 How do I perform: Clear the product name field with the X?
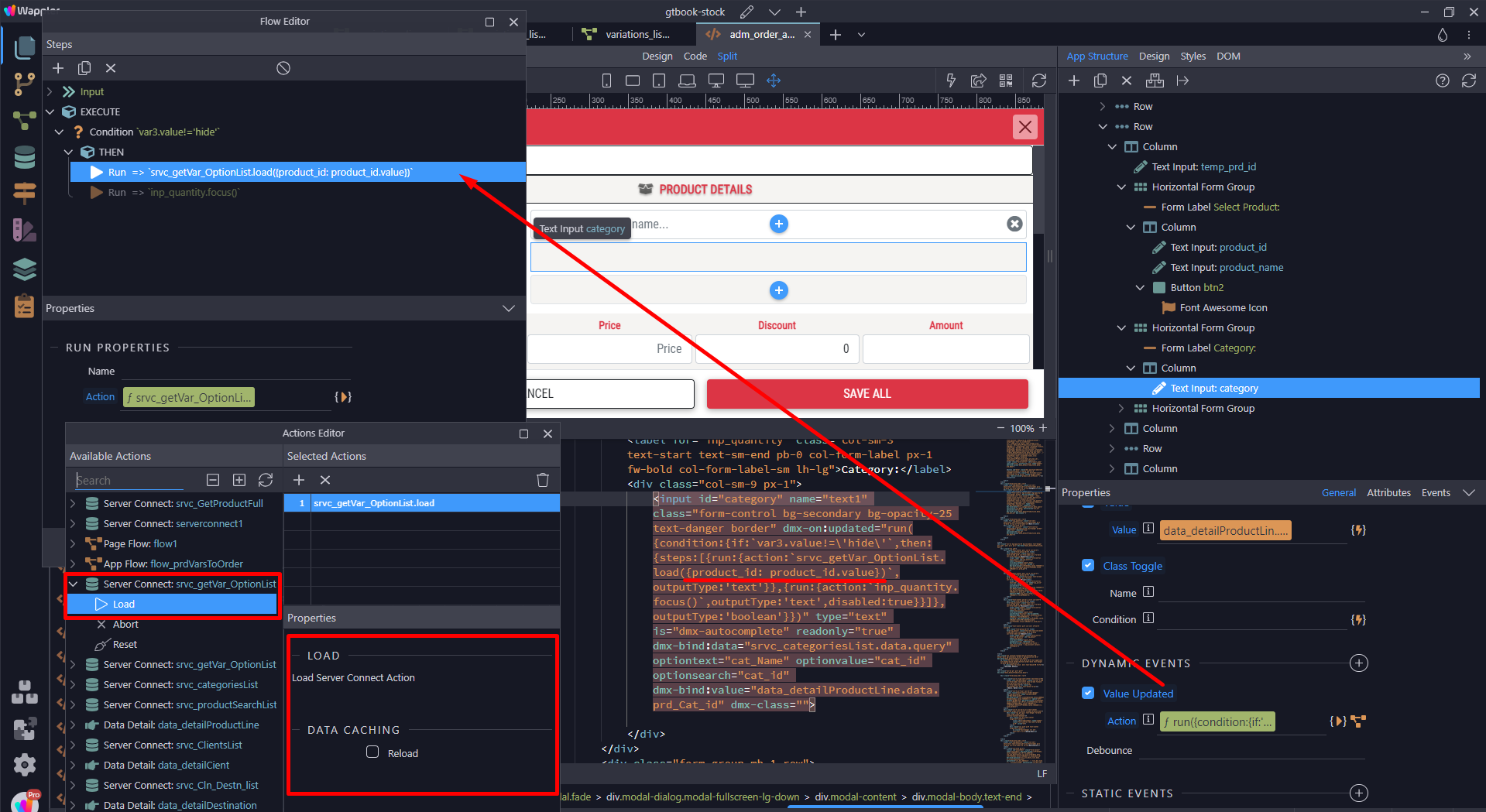(x=1014, y=224)
